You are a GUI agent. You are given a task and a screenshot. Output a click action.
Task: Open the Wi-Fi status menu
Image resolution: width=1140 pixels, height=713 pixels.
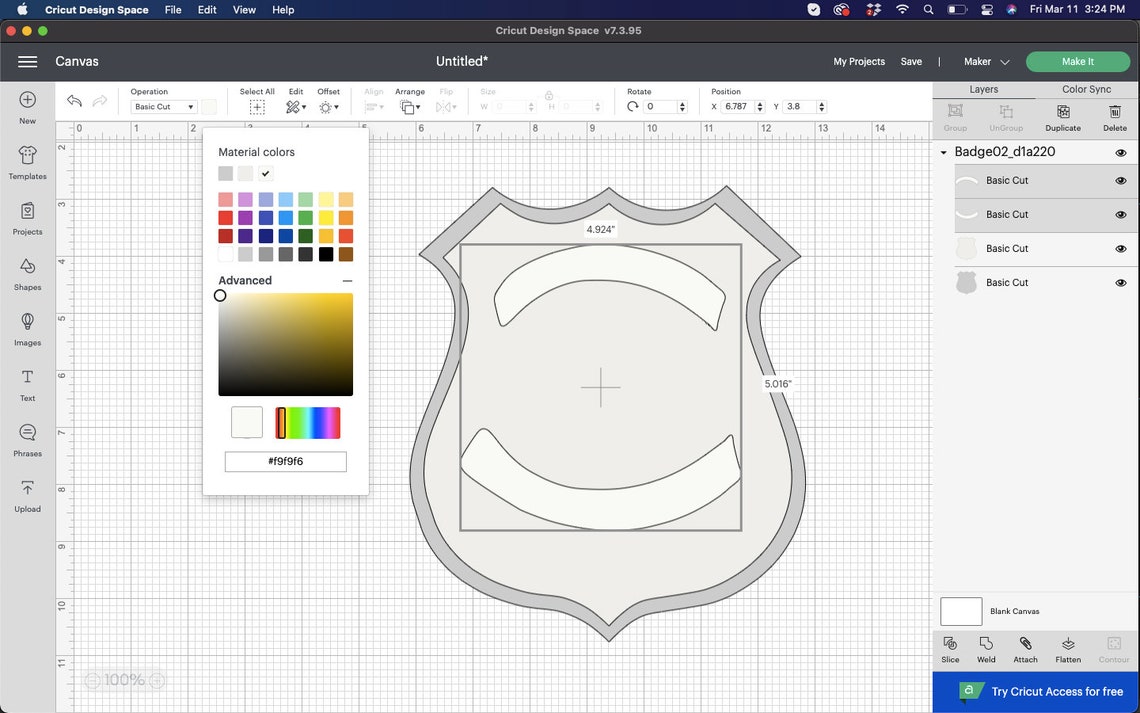tap(902, 9)
